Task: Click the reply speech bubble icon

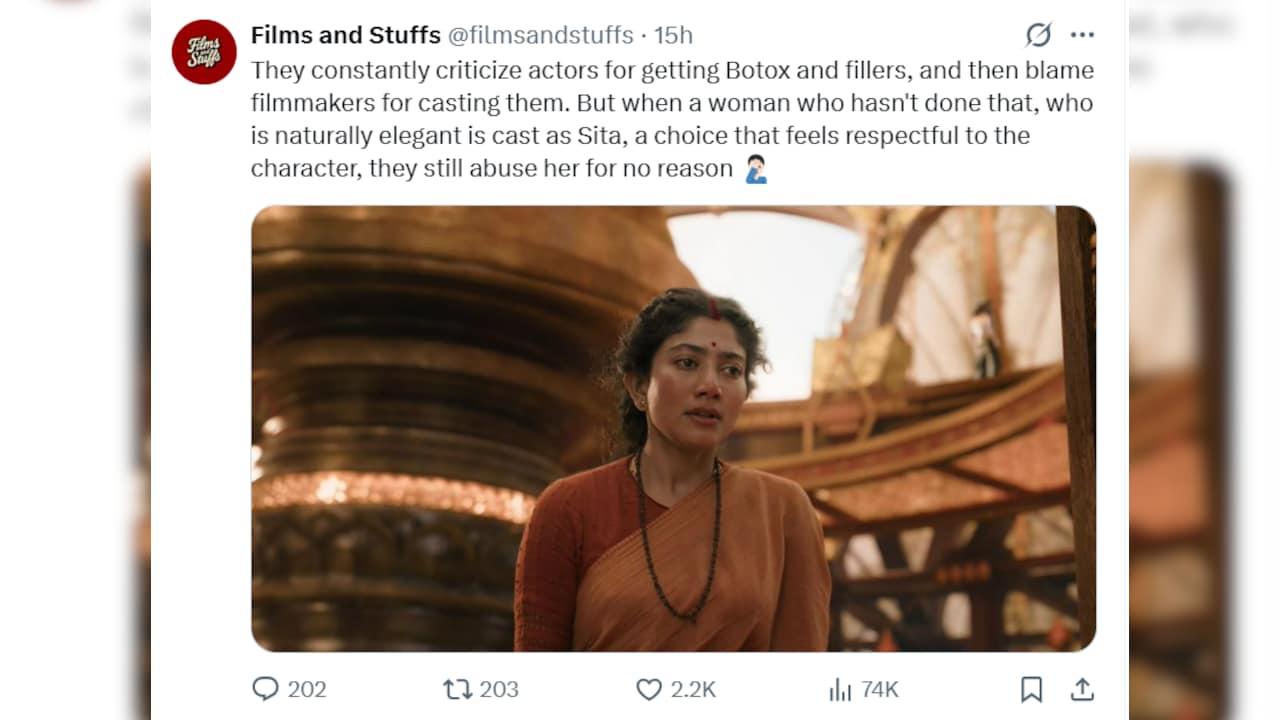Action: pos(265,689)
